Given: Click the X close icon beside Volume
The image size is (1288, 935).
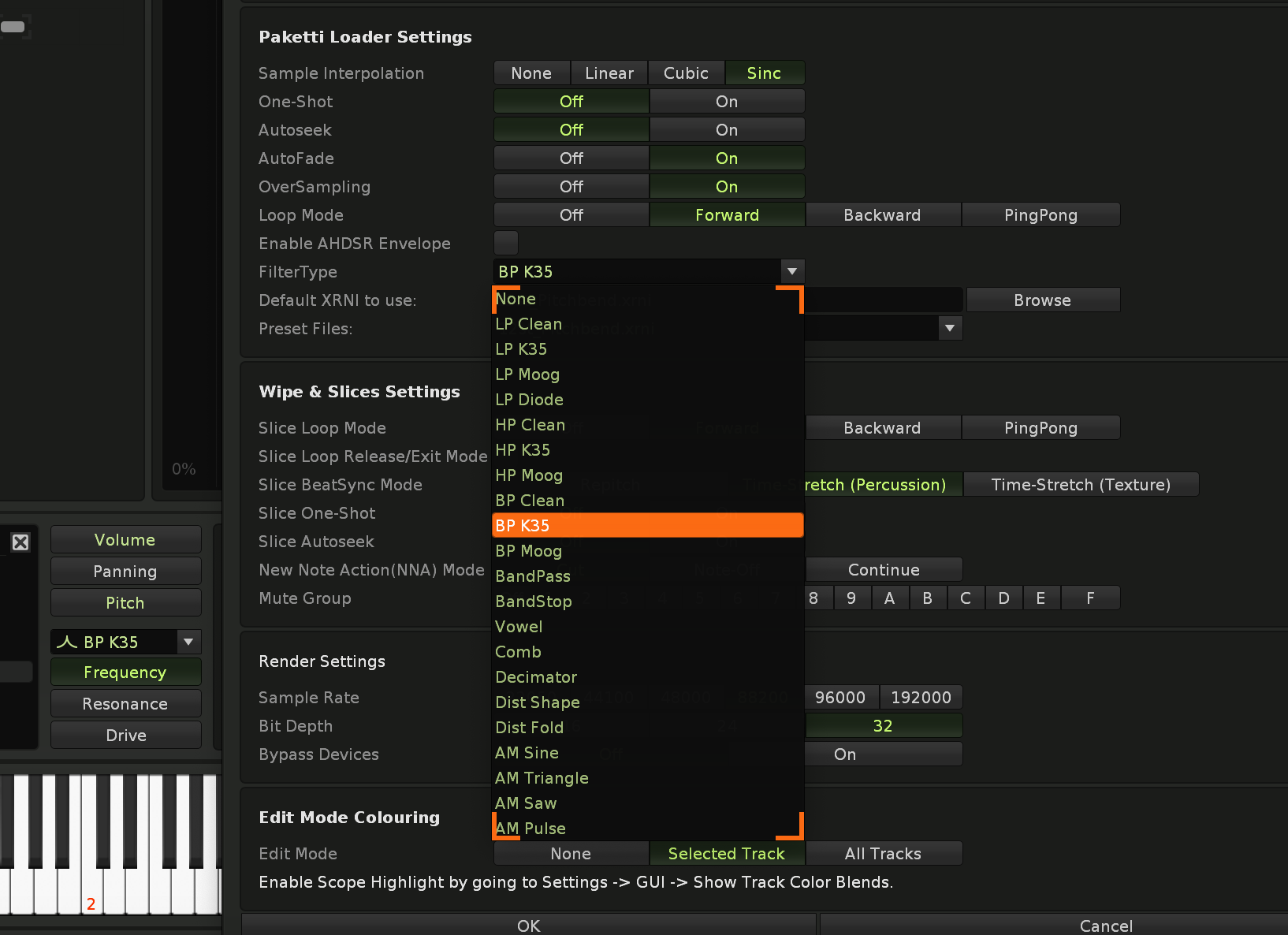Looking at the screenshot, I should tap(20, 542).
